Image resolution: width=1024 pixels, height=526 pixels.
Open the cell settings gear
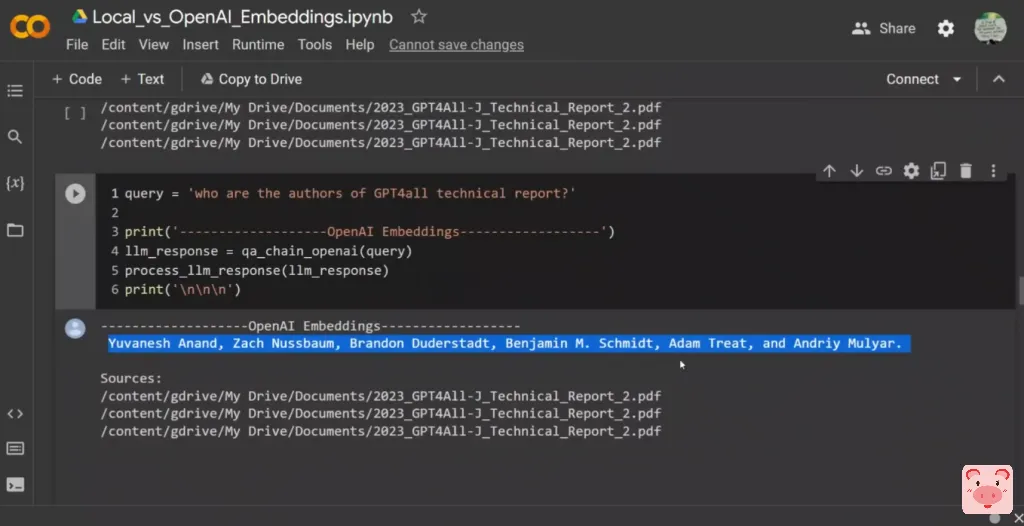911,171
